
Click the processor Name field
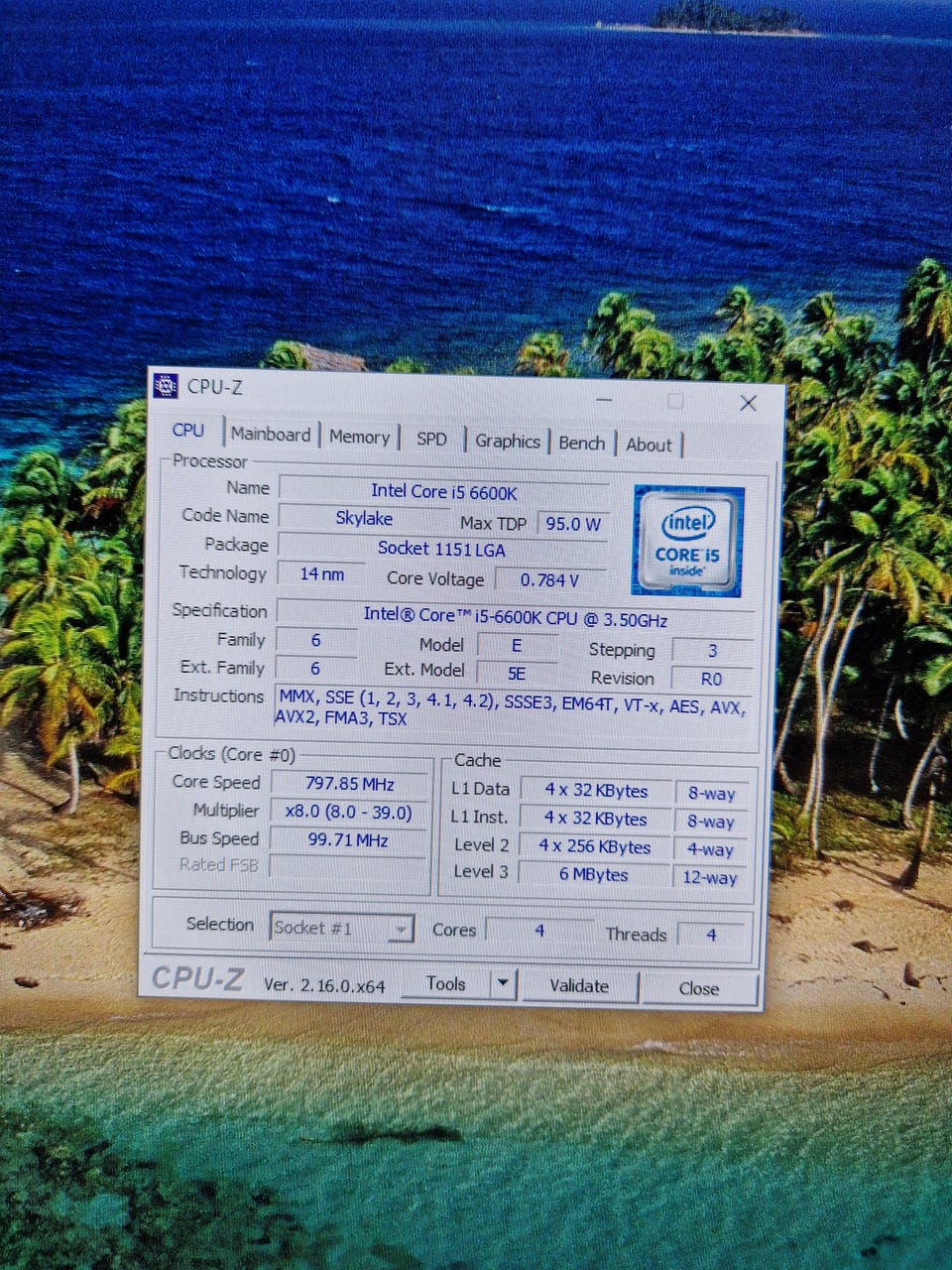click(x=443, y=491)
